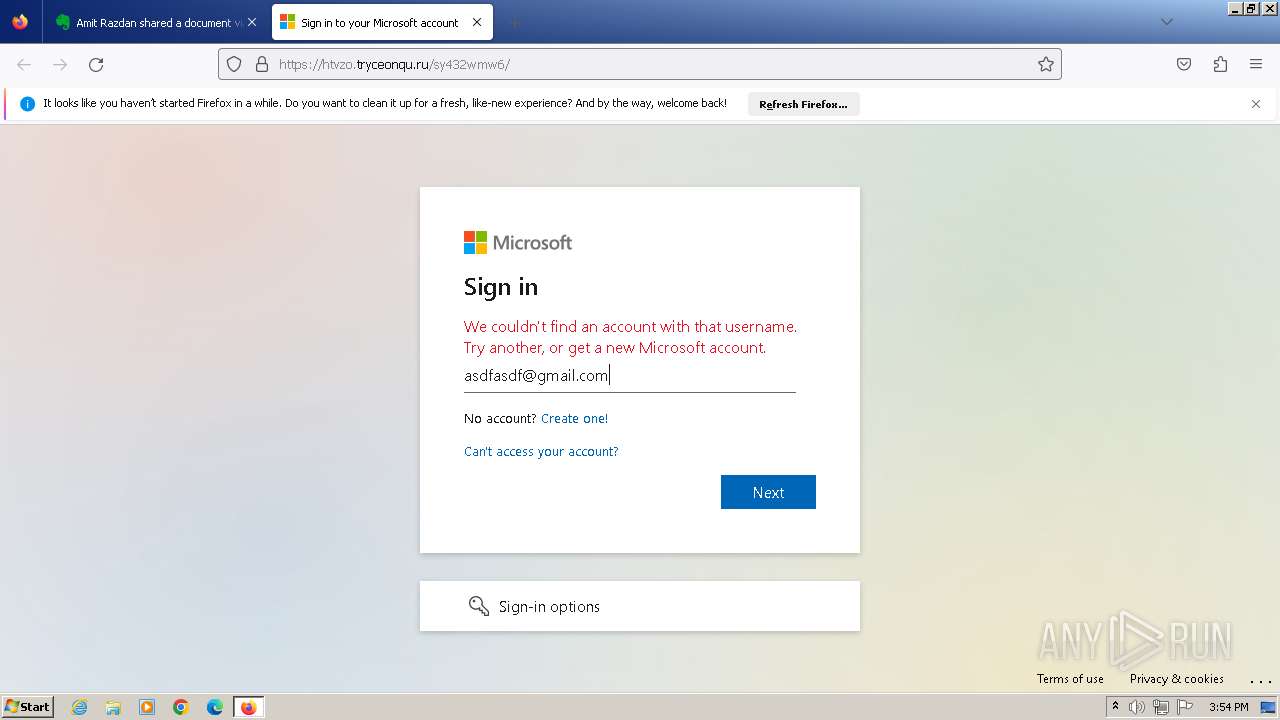Open Action Center flag tray icon
The height and width of the screenshot is (720, 1280).
[x=1185, y=707]
